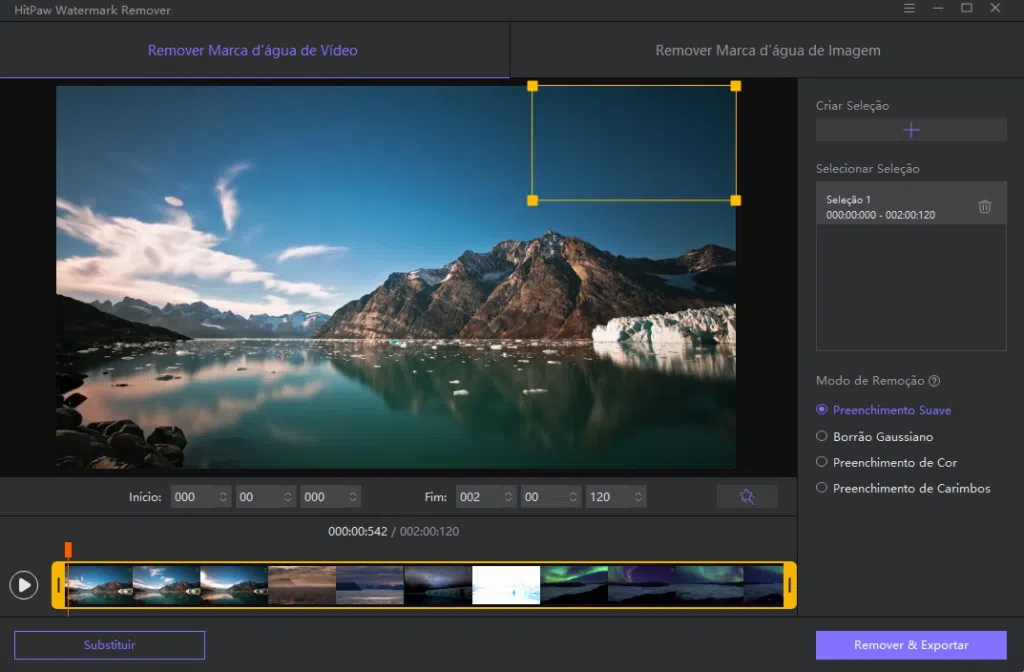Viewport: 1024px width, 672px height.
Task: Maximize the HitPaw window
Action: click(967, 8)
